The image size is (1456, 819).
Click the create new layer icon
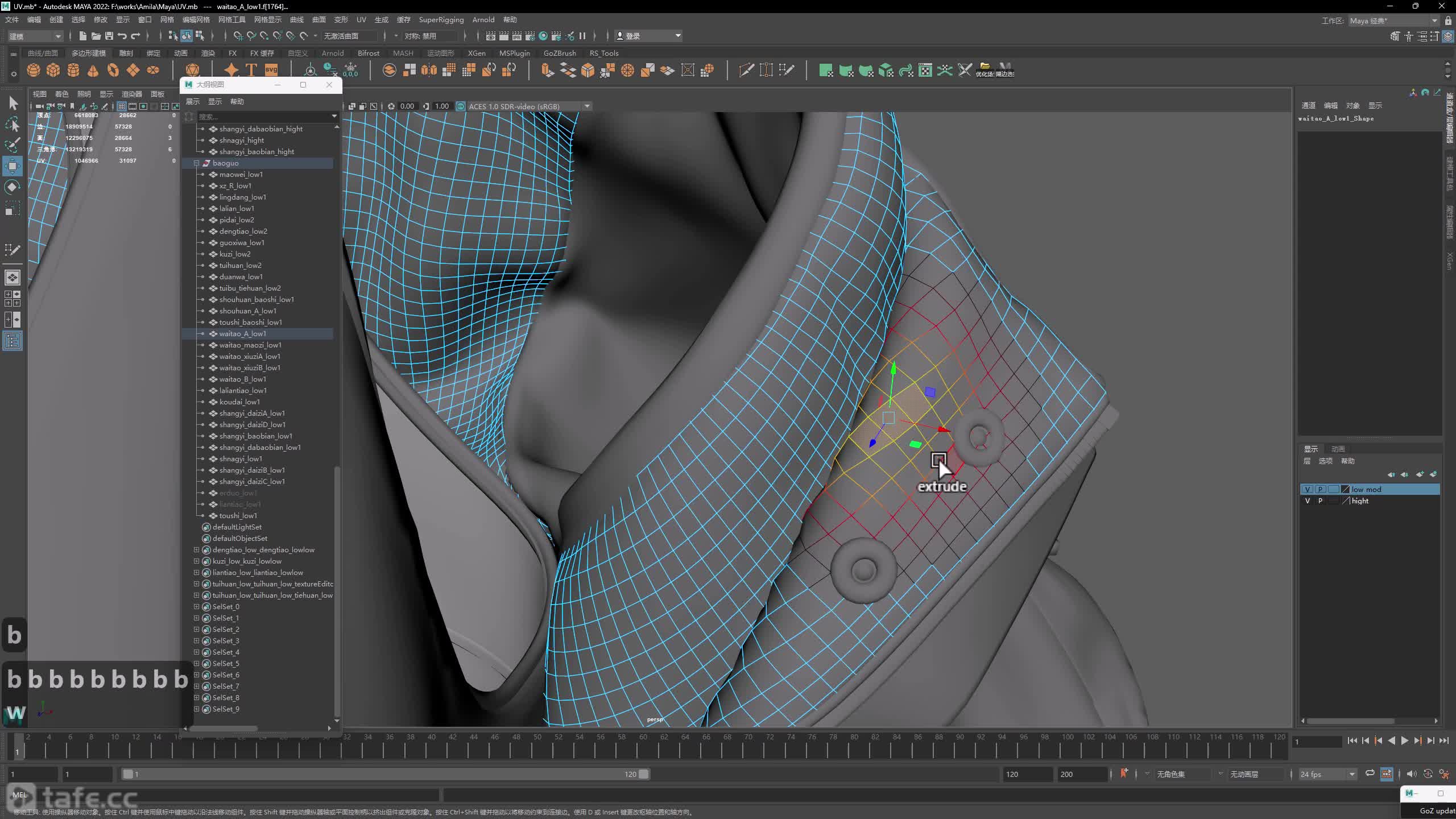point(1420,474)
